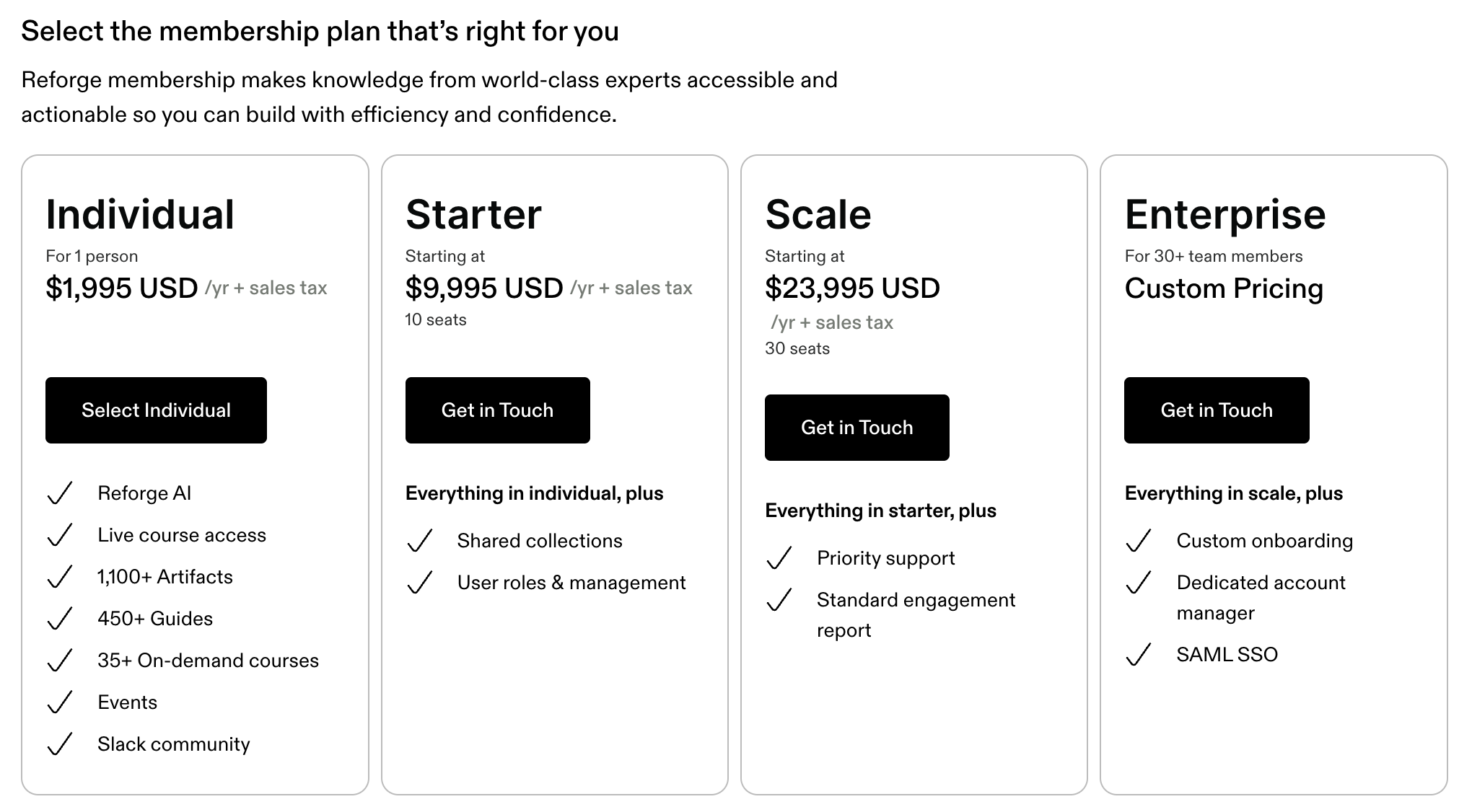Click Get in Touch under Starter plan

497,410
